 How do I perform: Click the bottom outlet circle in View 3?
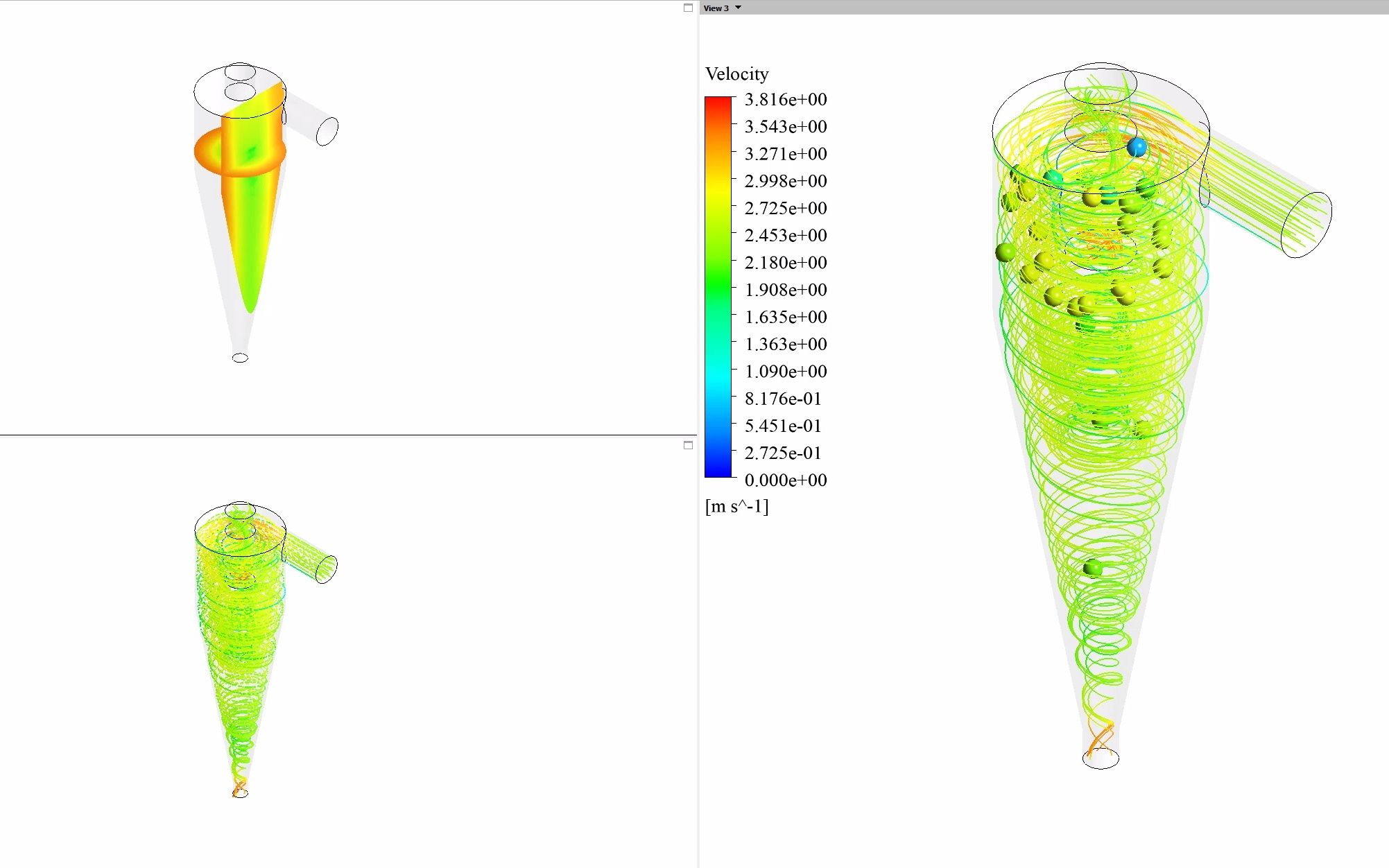1101,758
